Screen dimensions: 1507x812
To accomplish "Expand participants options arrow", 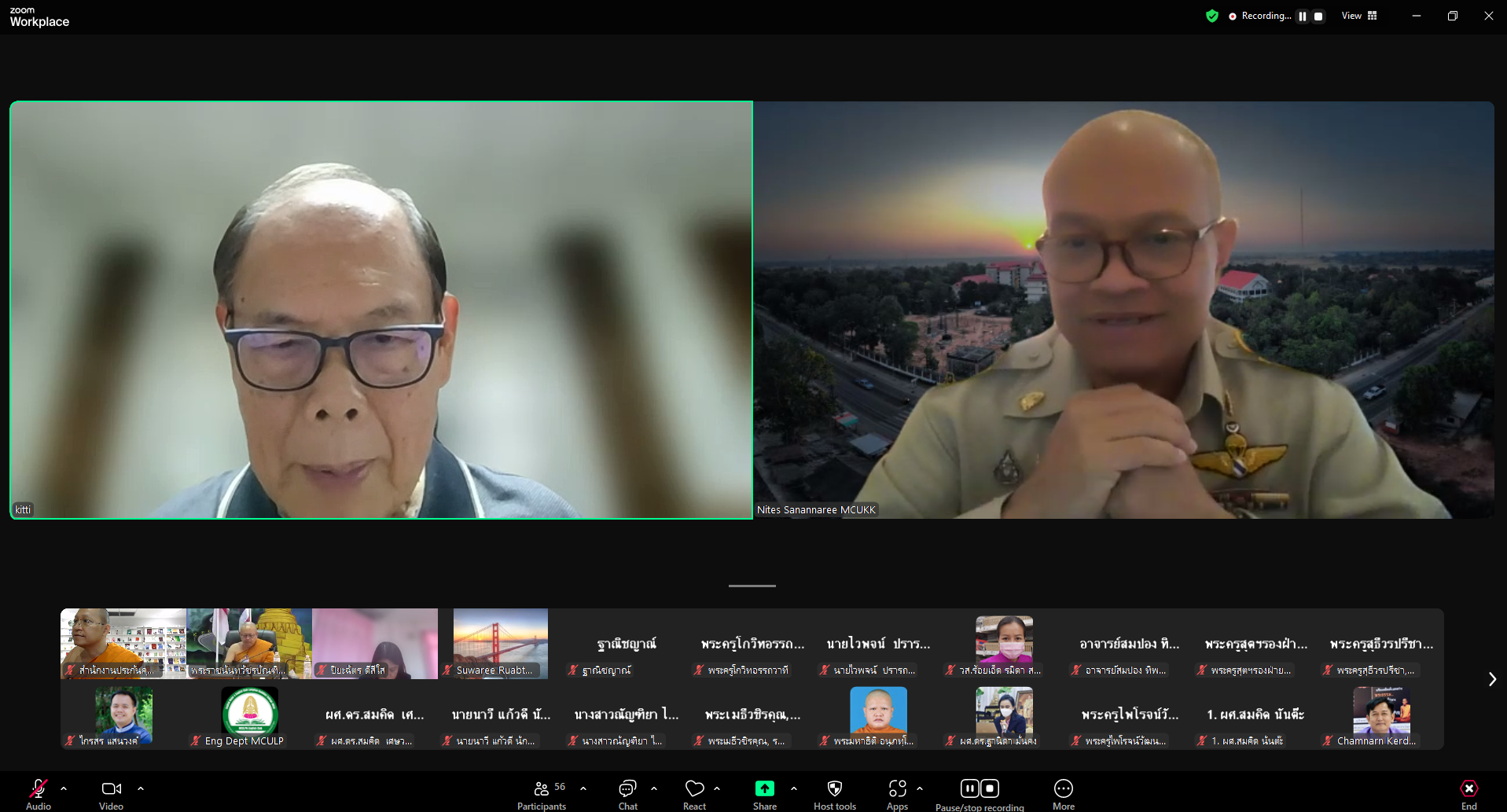I will pos(583,788).
